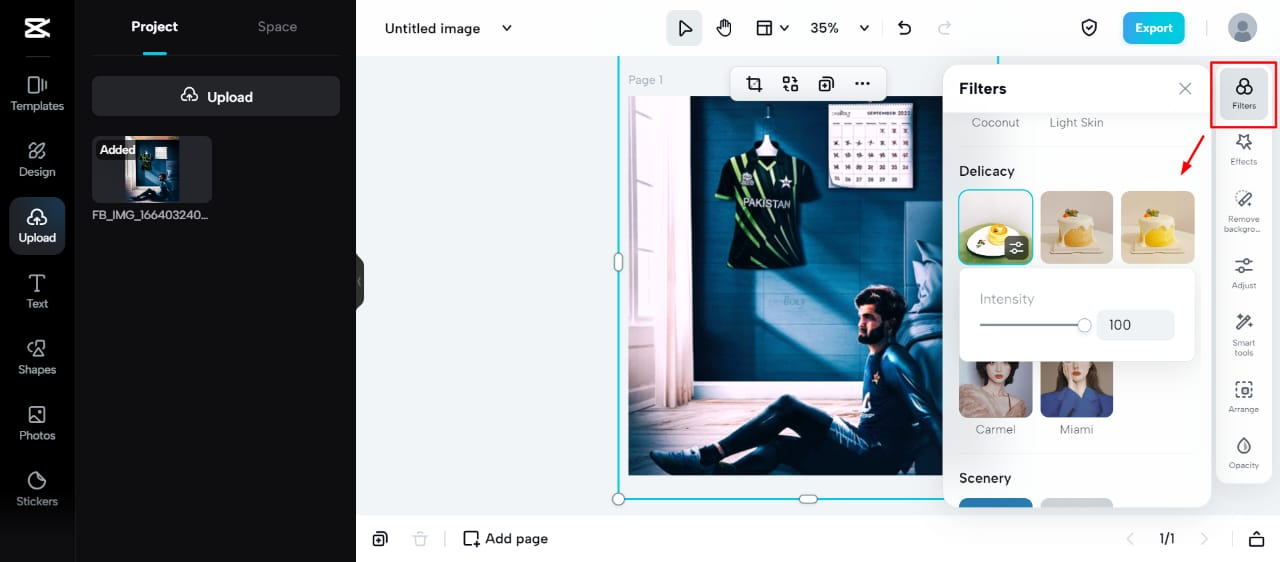Open the pages overview icon

point(1257,539)
